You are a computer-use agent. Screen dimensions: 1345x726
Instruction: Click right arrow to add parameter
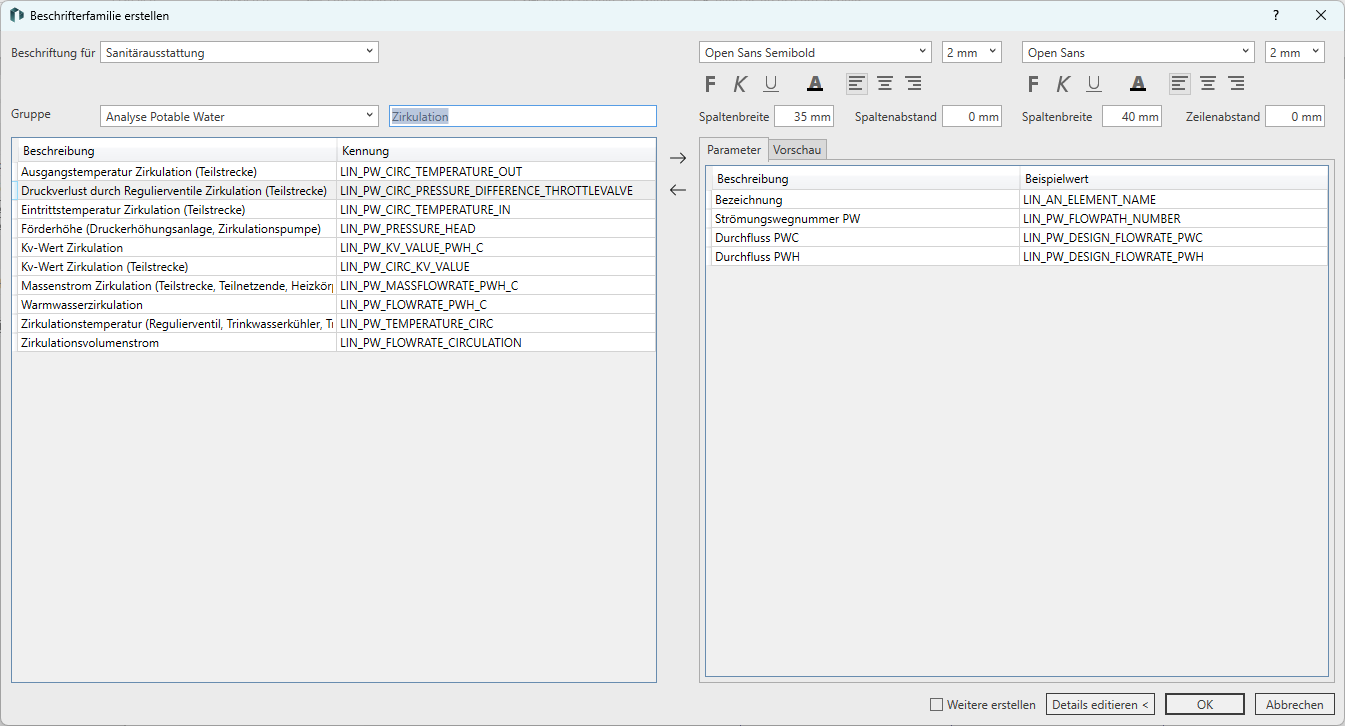tap(678, 158)
